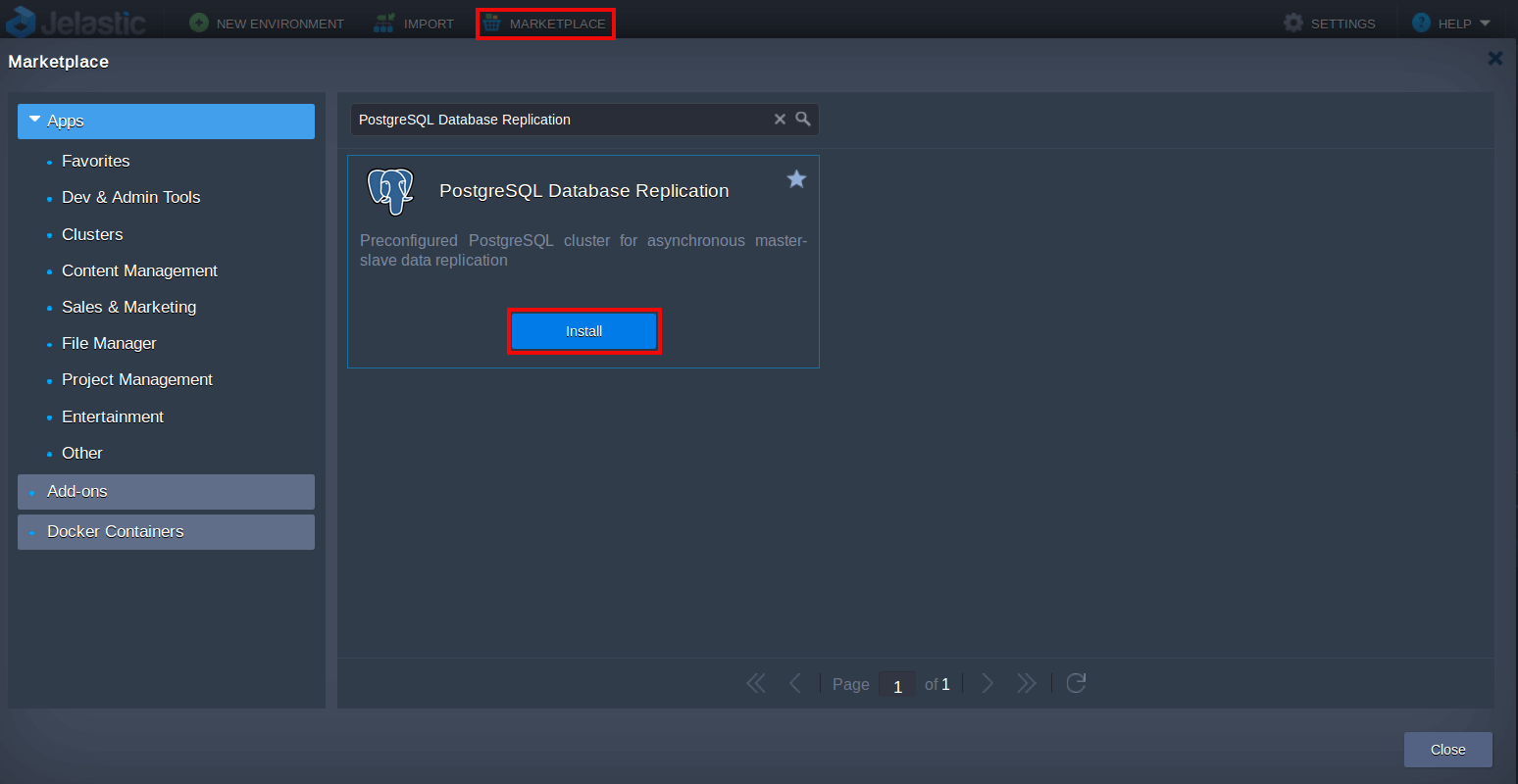The image size is (1518, 784).
Task: Open the Help dropdown menu
Action: click(1451, 23)
